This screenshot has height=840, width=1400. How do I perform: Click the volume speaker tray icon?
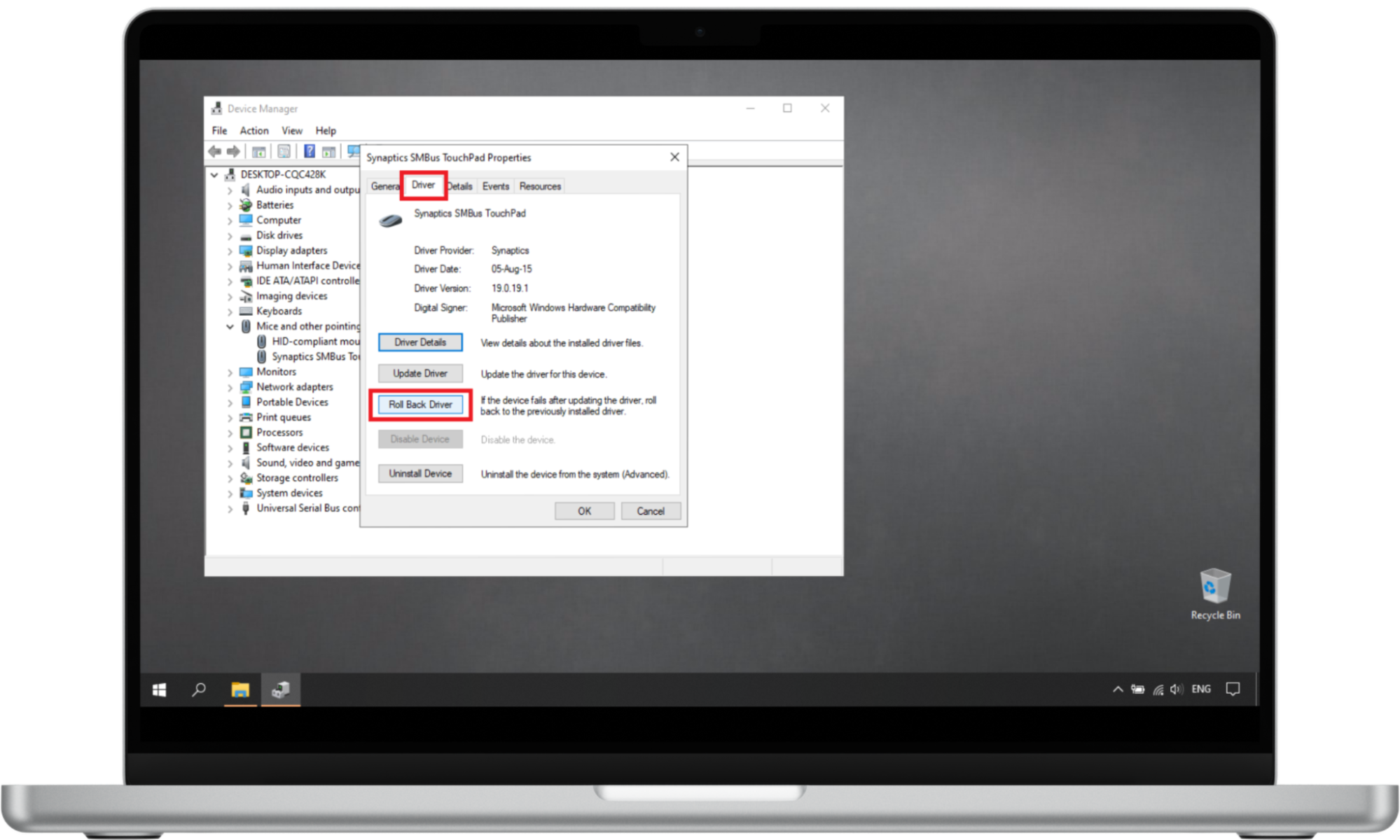pos(1177,689)
